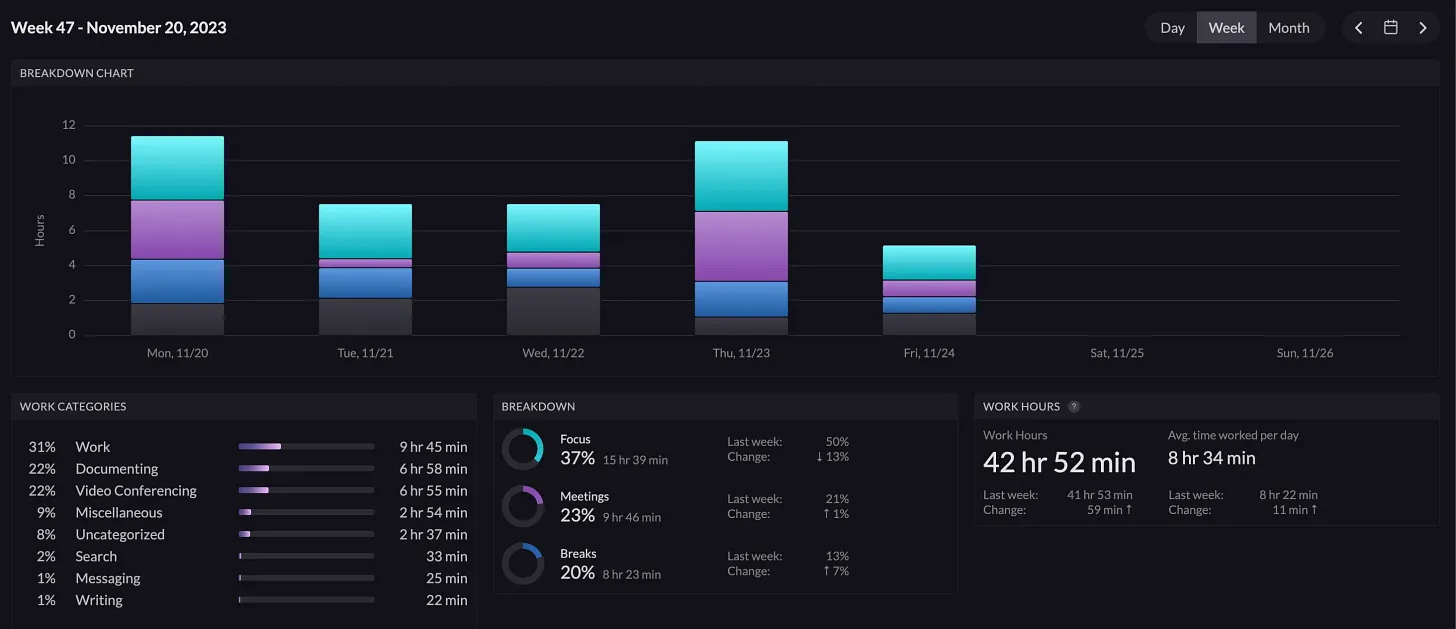Screen dimensions: 1456x629
Task: Click the 'Video Conferencing' category name
Action: click(136, 491)
